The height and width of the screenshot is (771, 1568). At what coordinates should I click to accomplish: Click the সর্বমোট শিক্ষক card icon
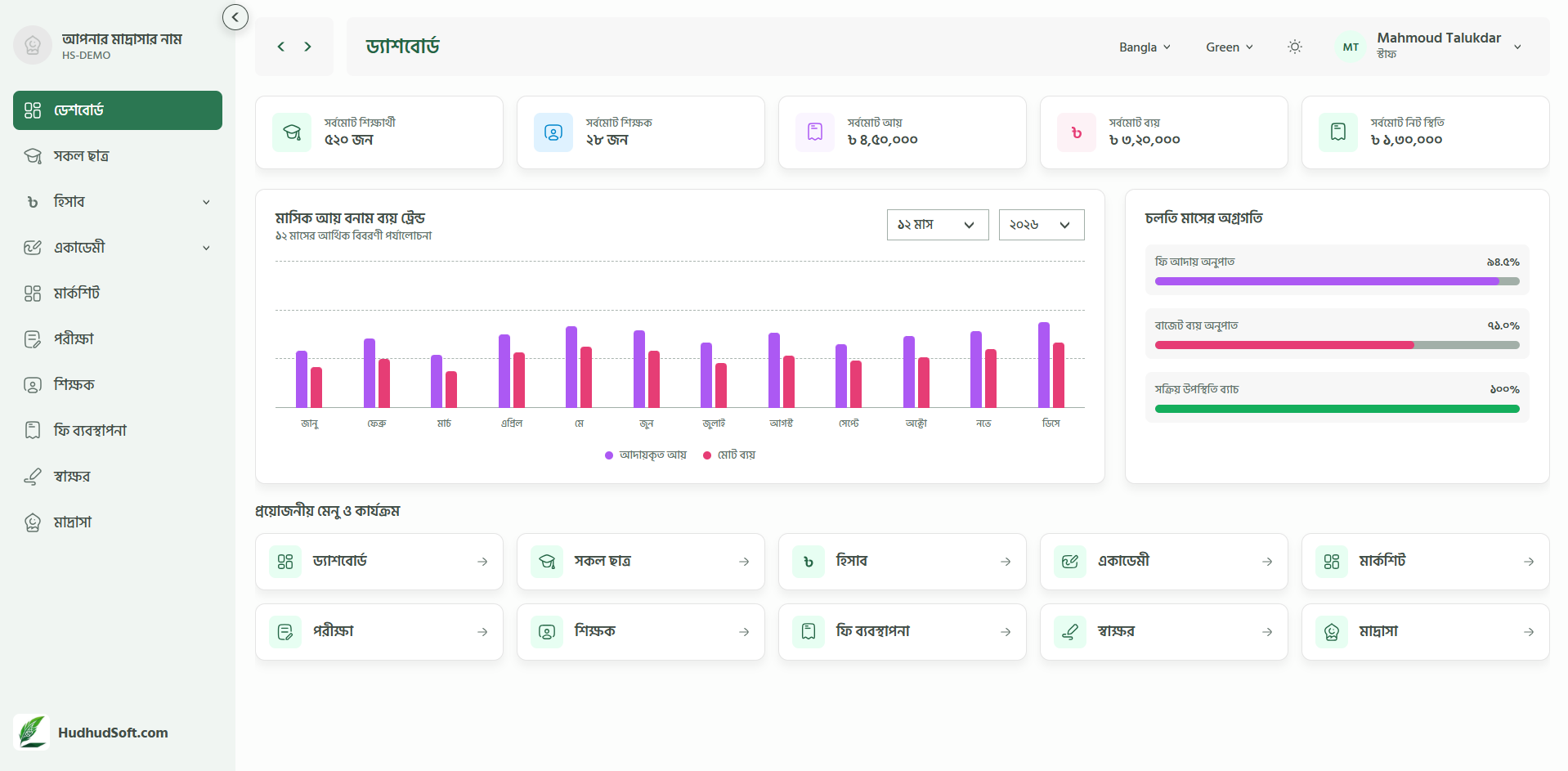[553, 132]
